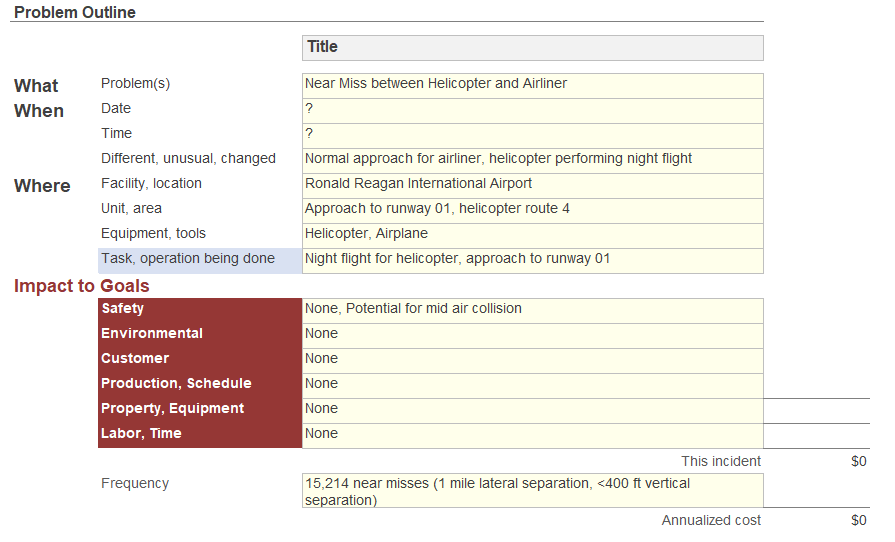The width and height of the screenshot is (895, 542).
Task: Select the Unit, area value field
Action: tap(532, 210)
